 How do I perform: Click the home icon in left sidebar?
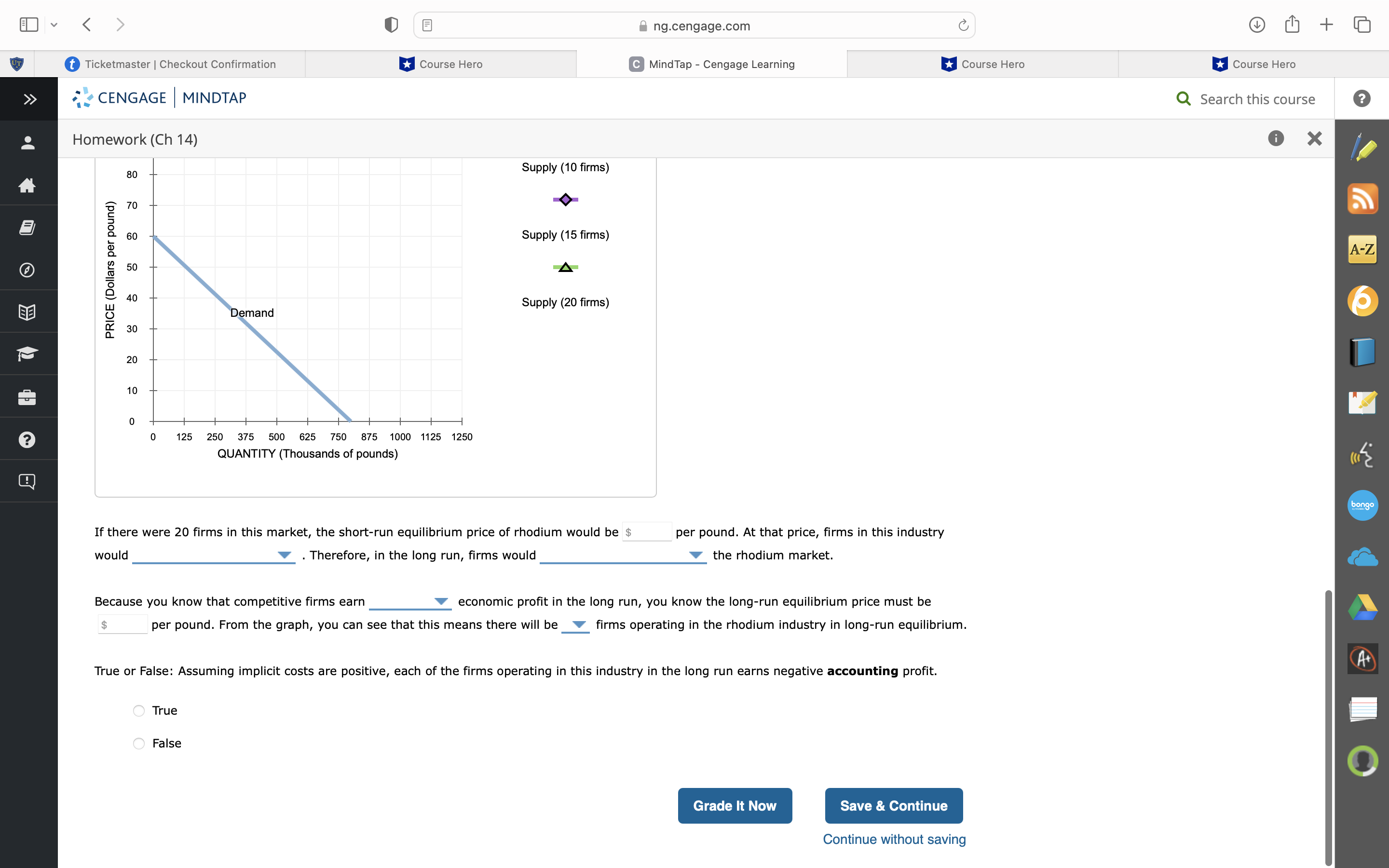(27, 186)
